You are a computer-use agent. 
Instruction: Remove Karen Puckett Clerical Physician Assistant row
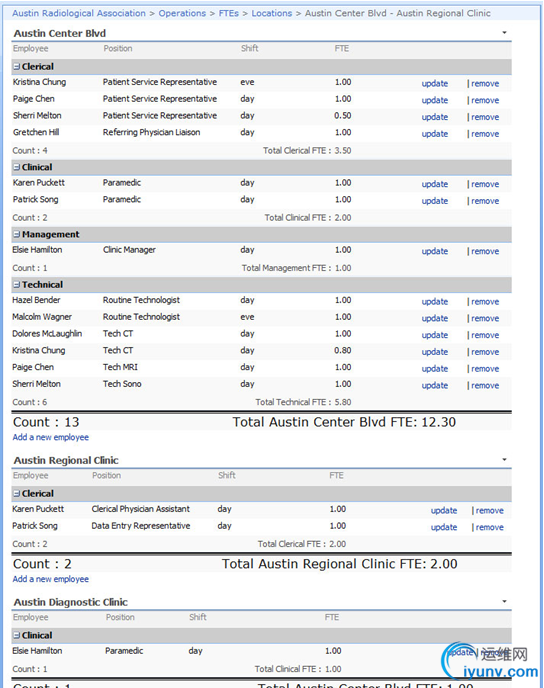[x=490, y=511]
